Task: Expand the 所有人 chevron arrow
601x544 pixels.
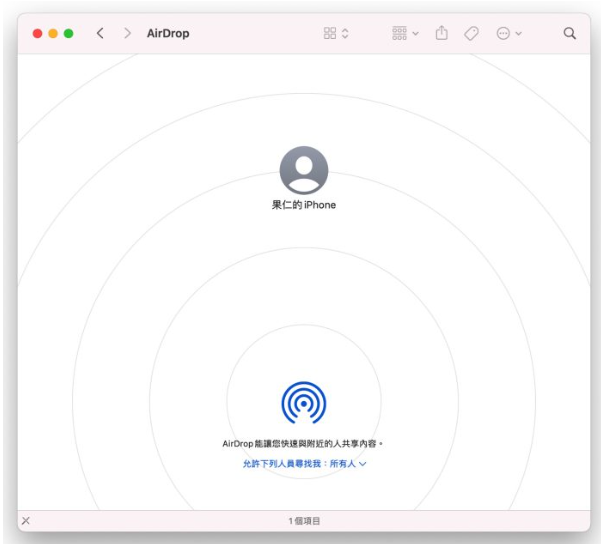Action: click(363, 464)
